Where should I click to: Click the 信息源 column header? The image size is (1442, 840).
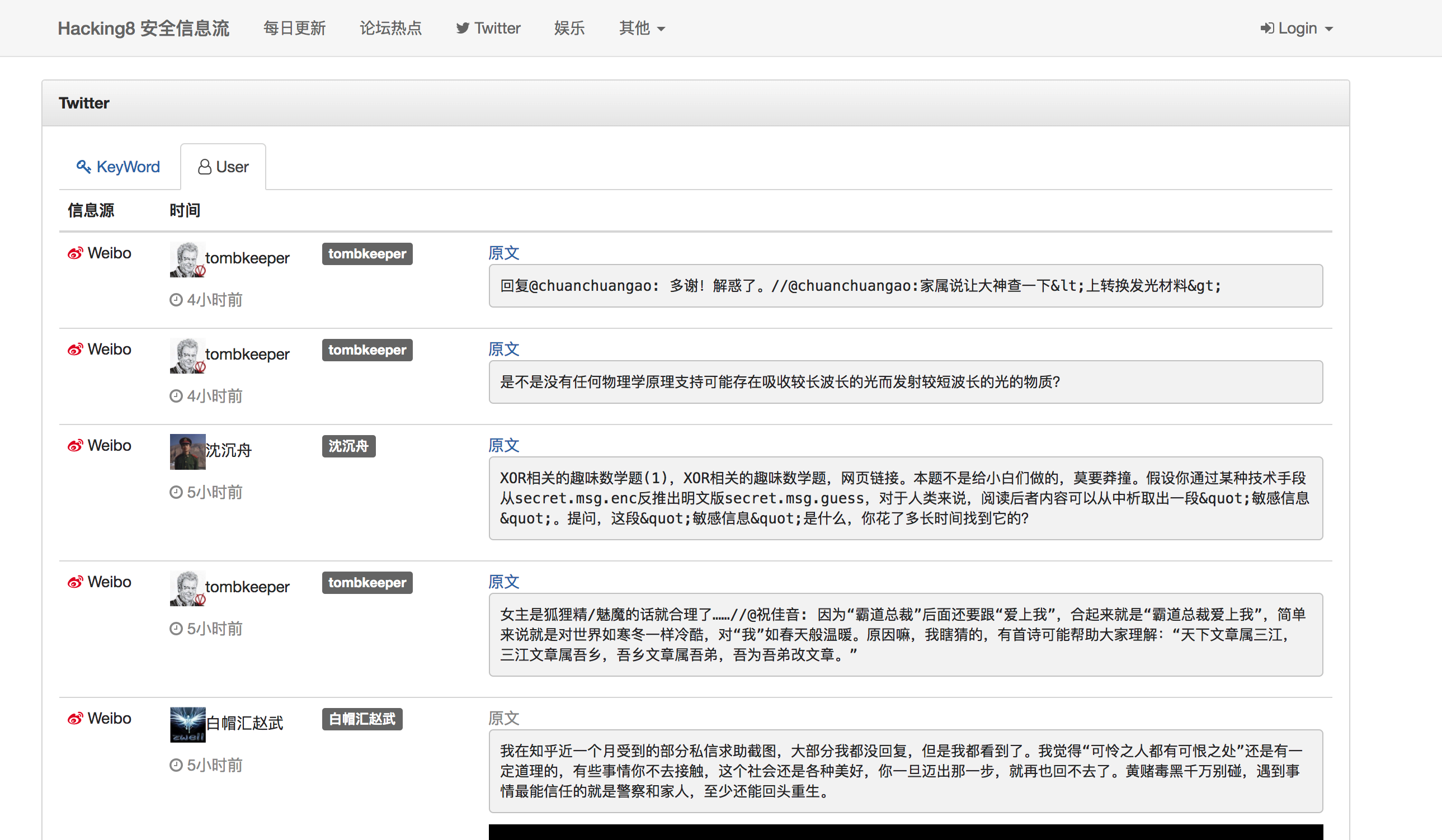point(91,210)
